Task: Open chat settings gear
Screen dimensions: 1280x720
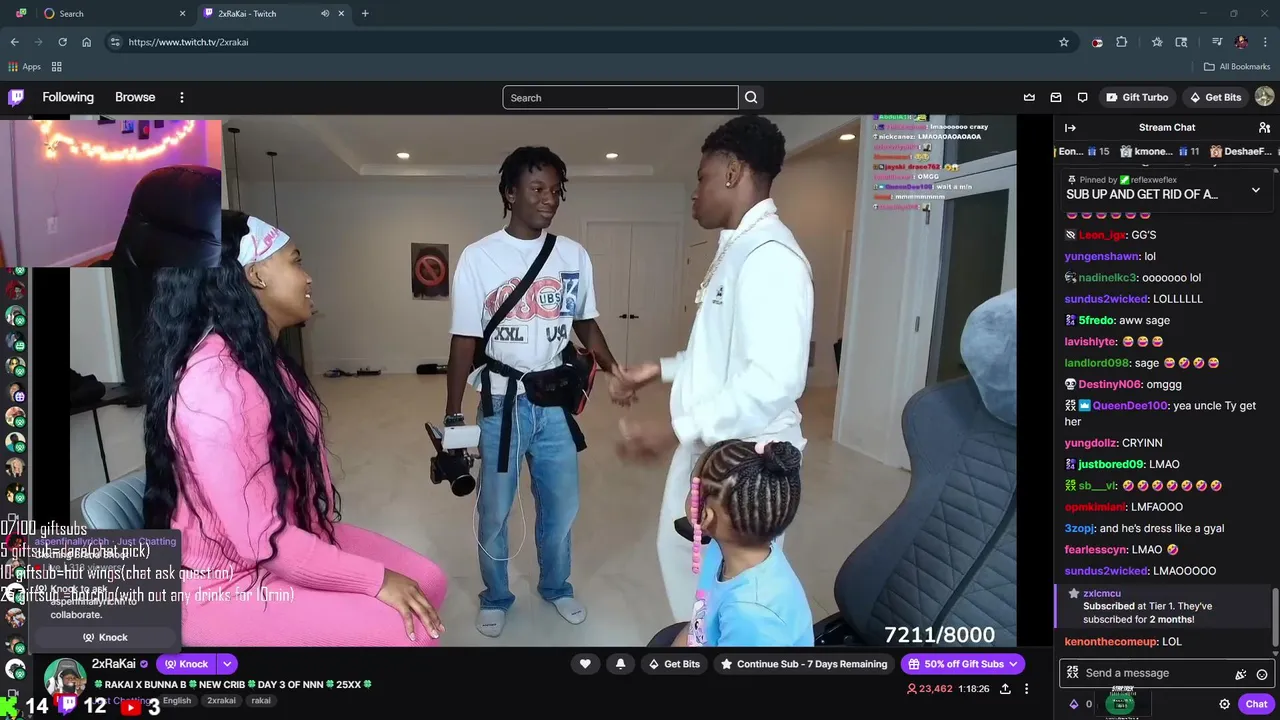Action: point(1224,704)
